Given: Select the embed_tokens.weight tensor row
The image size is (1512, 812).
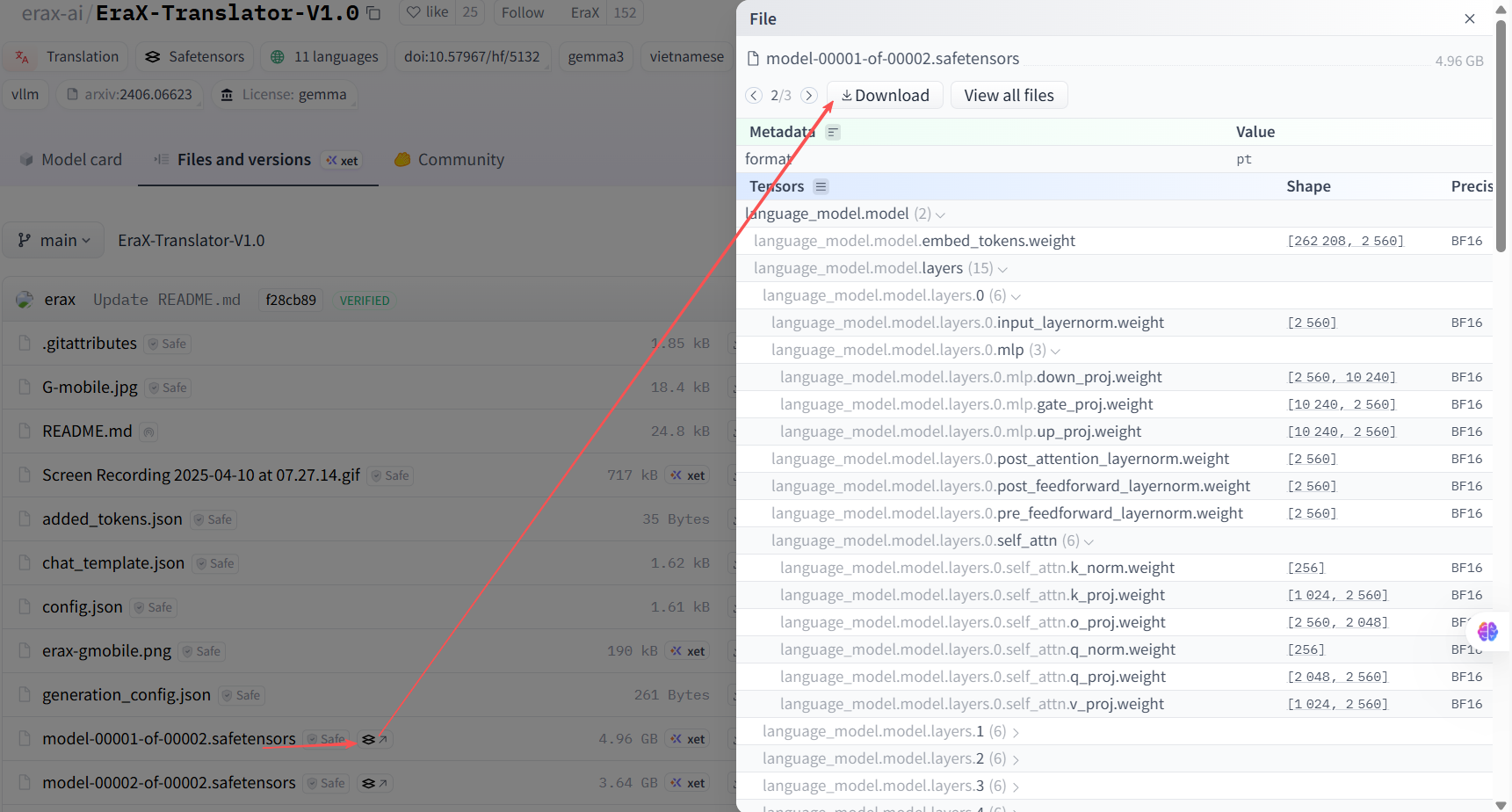Looking at the screenshot, I should (x=1114, y=241).
